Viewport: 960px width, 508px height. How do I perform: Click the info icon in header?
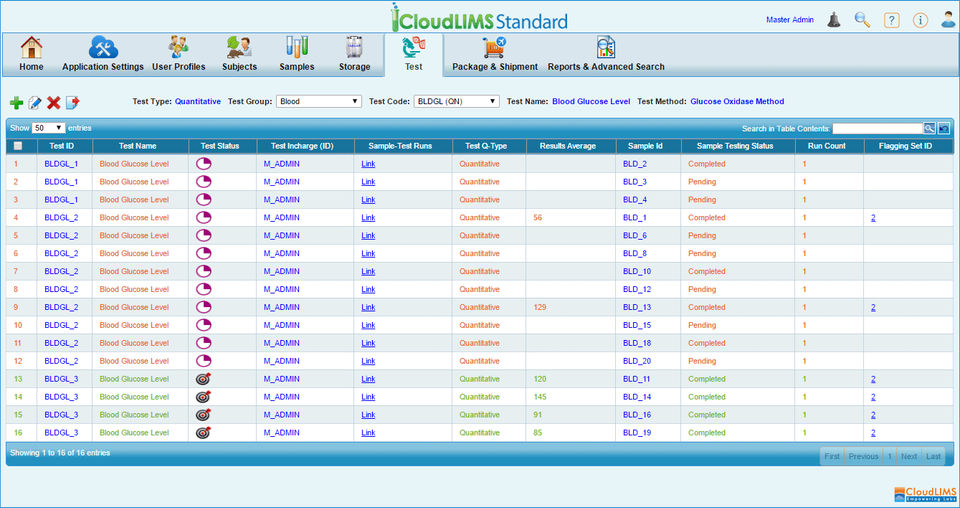coord(920,20)
